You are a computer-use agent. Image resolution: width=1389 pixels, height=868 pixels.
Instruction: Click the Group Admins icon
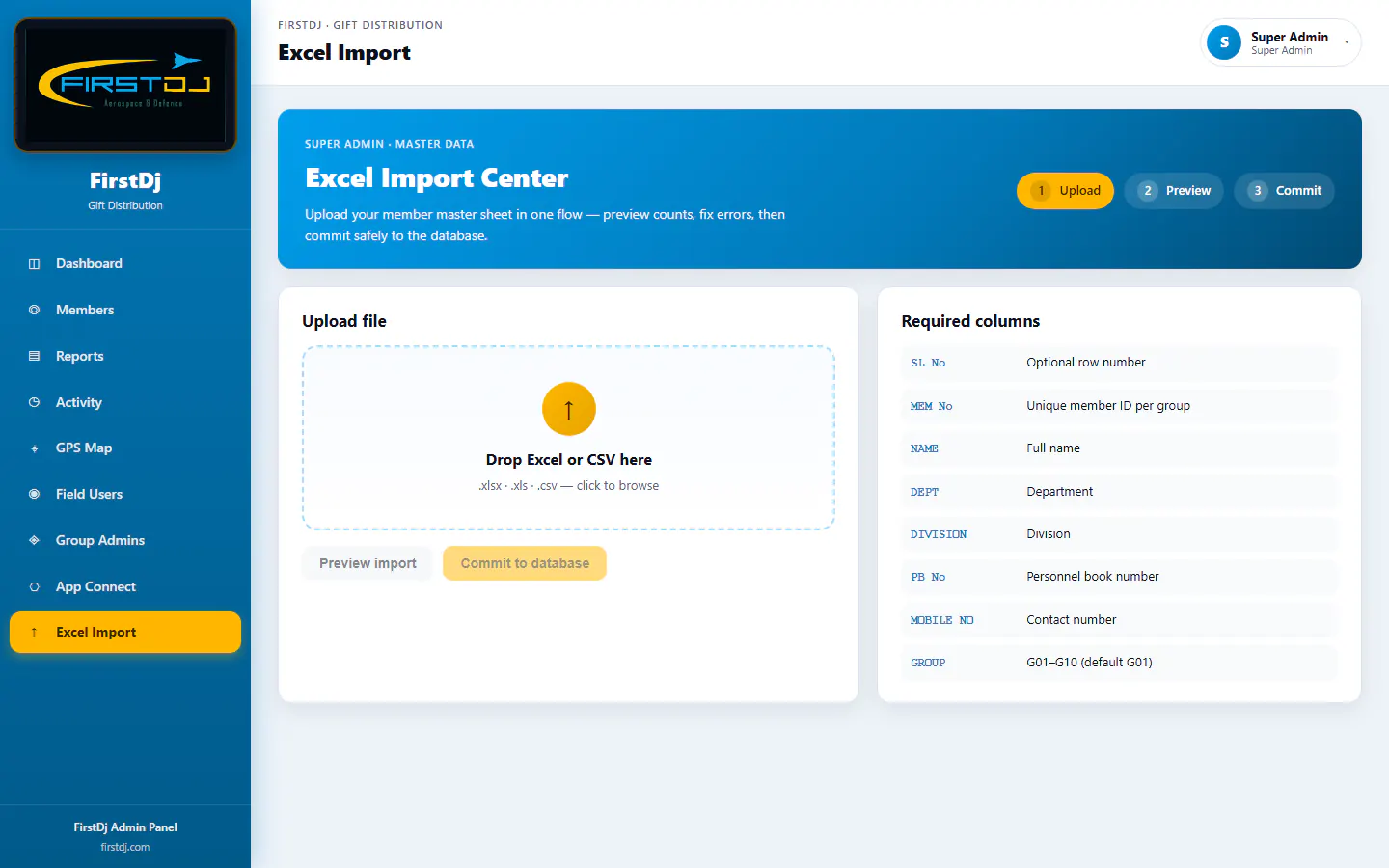(x=34, y=541)
